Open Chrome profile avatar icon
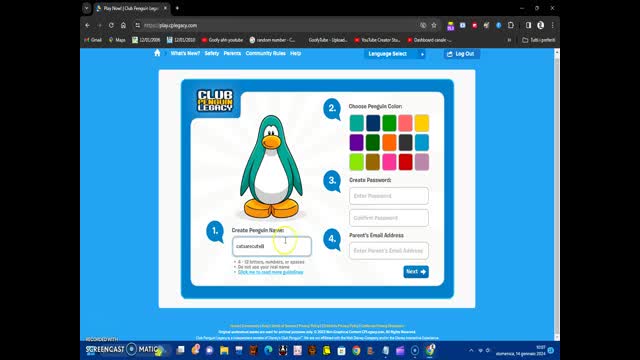Image resolution: width=640 pixels, height=360 pixels. (x=540, y=25)
